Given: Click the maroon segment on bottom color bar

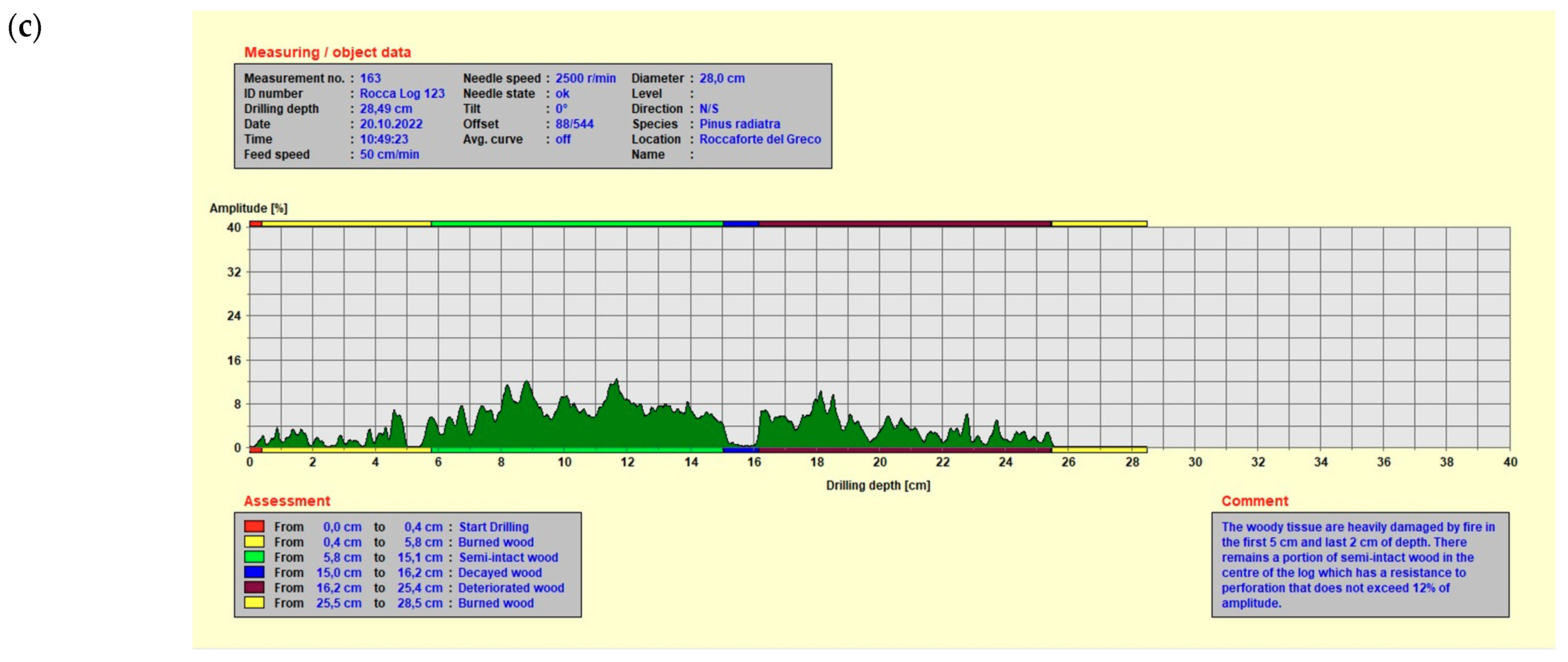Looking at the screenshot, I should pos(905,450).
